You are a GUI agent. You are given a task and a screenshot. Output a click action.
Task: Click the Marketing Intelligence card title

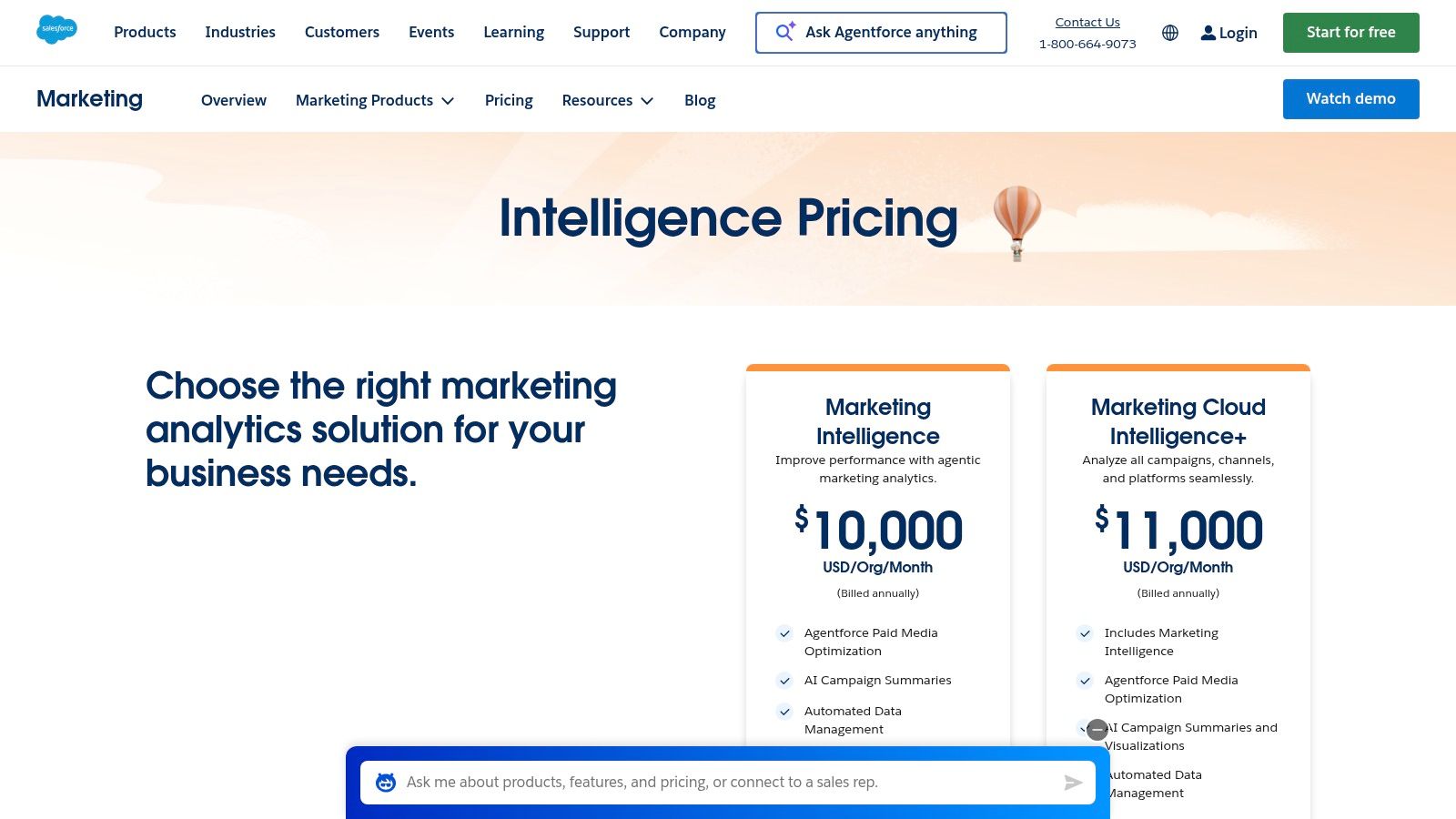tap(878, 421)
